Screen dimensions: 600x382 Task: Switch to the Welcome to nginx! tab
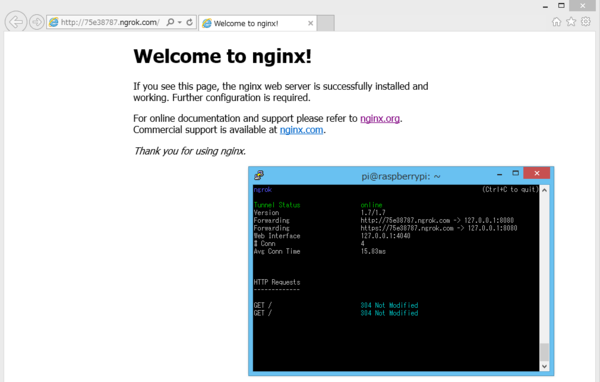(257, 23)
